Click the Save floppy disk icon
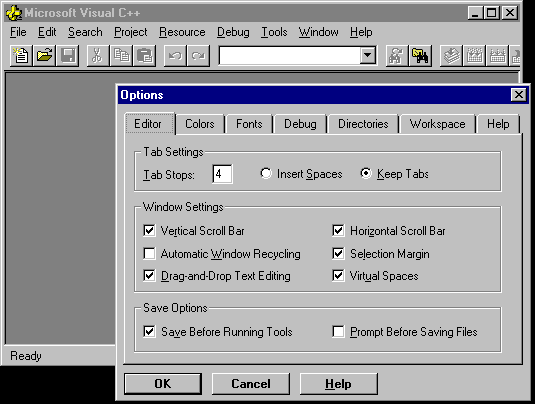This screenshot has width=535, height=404. [x=68, y=56]
